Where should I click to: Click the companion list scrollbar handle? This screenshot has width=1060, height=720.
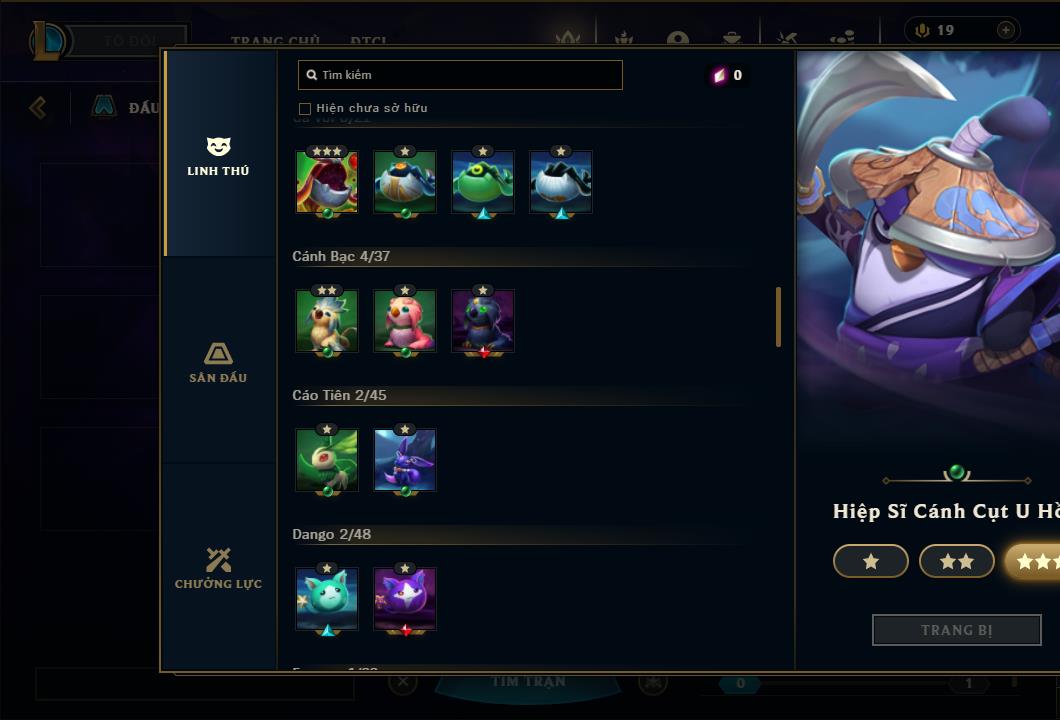[779, 317]
